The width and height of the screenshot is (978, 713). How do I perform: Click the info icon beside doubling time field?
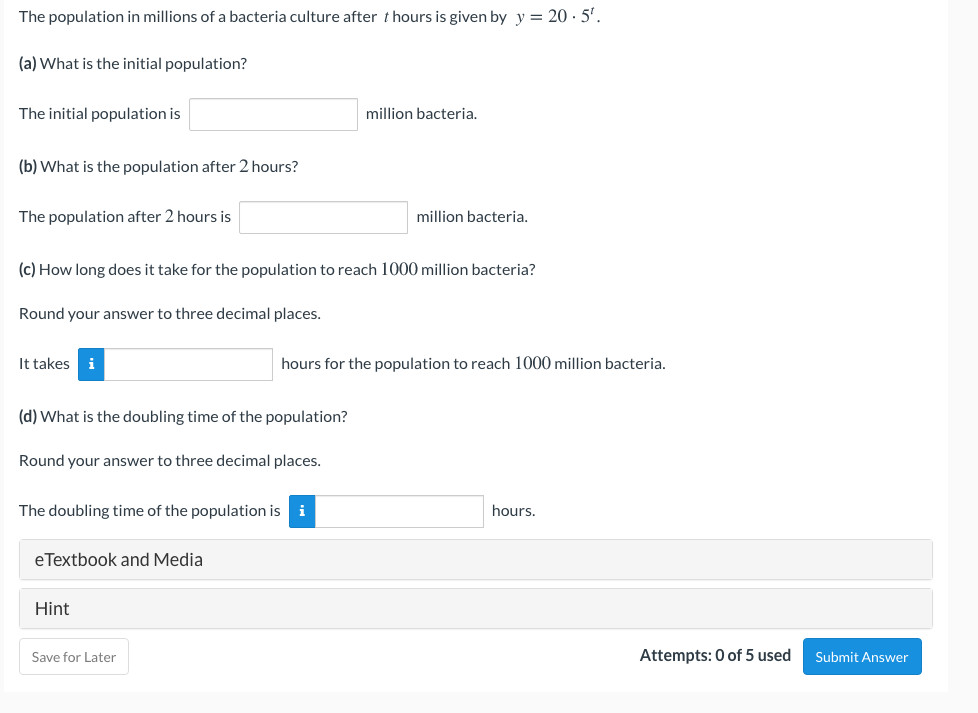pyautogui.click(x=302, y=512)
